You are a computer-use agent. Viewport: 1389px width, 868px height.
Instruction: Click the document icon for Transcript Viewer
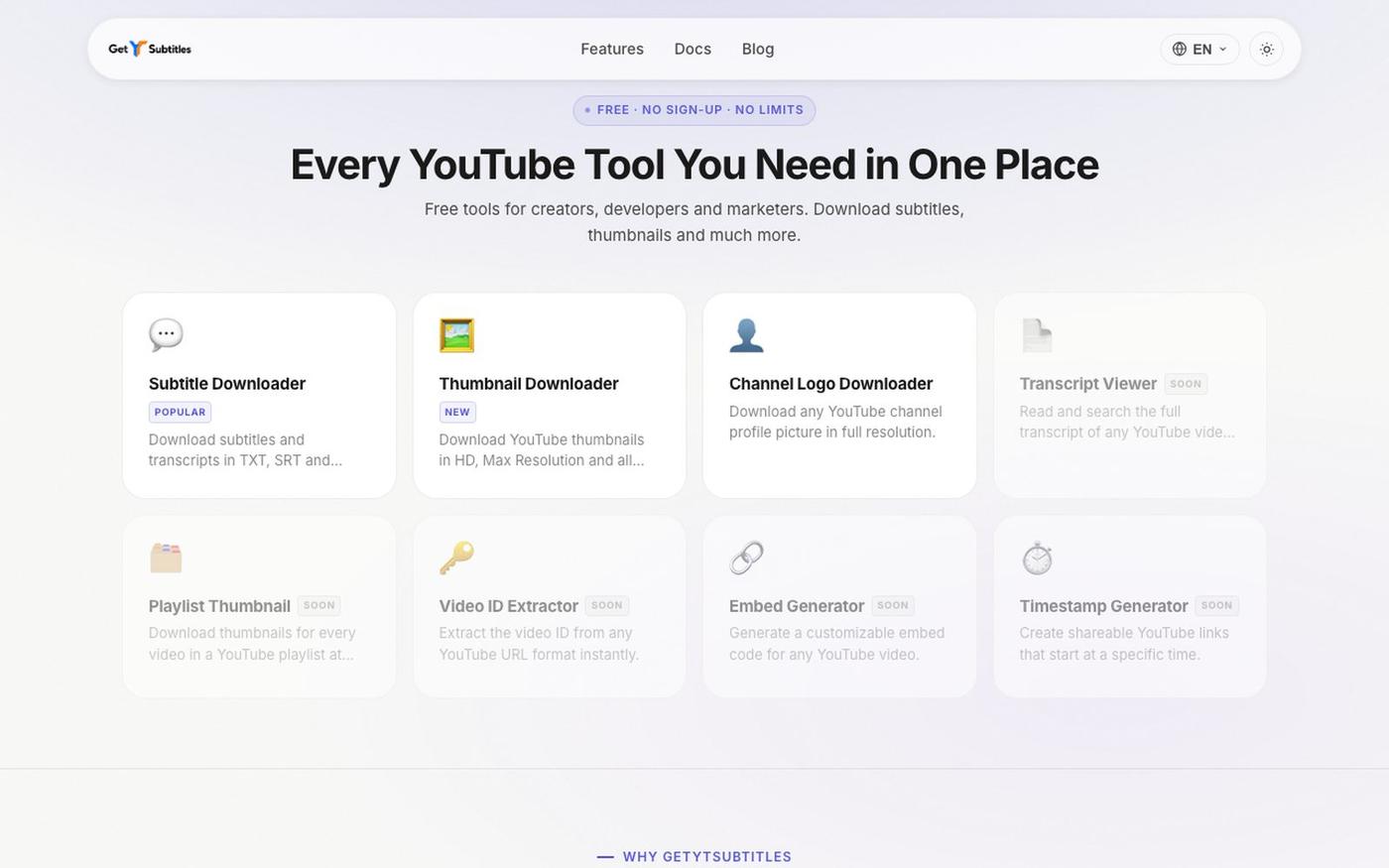(1037, 335)
